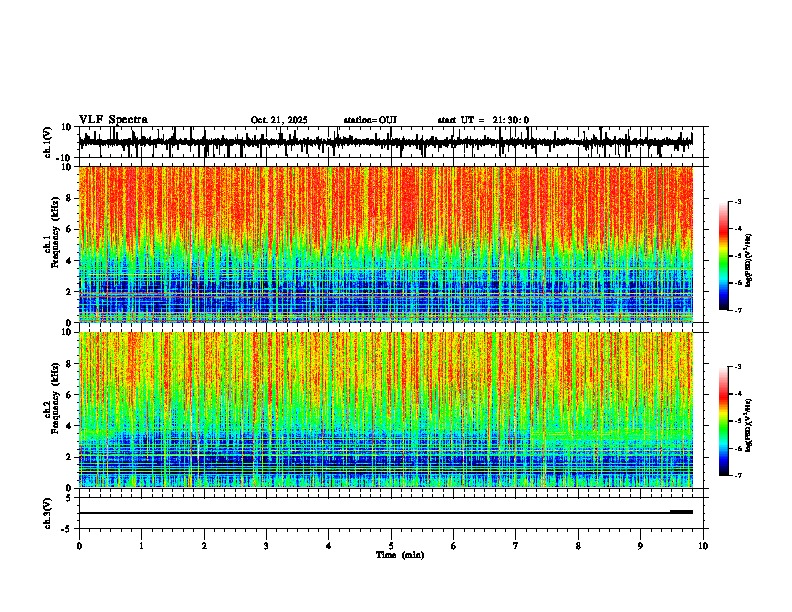Click time axis tick label '5'

[391, 546]
